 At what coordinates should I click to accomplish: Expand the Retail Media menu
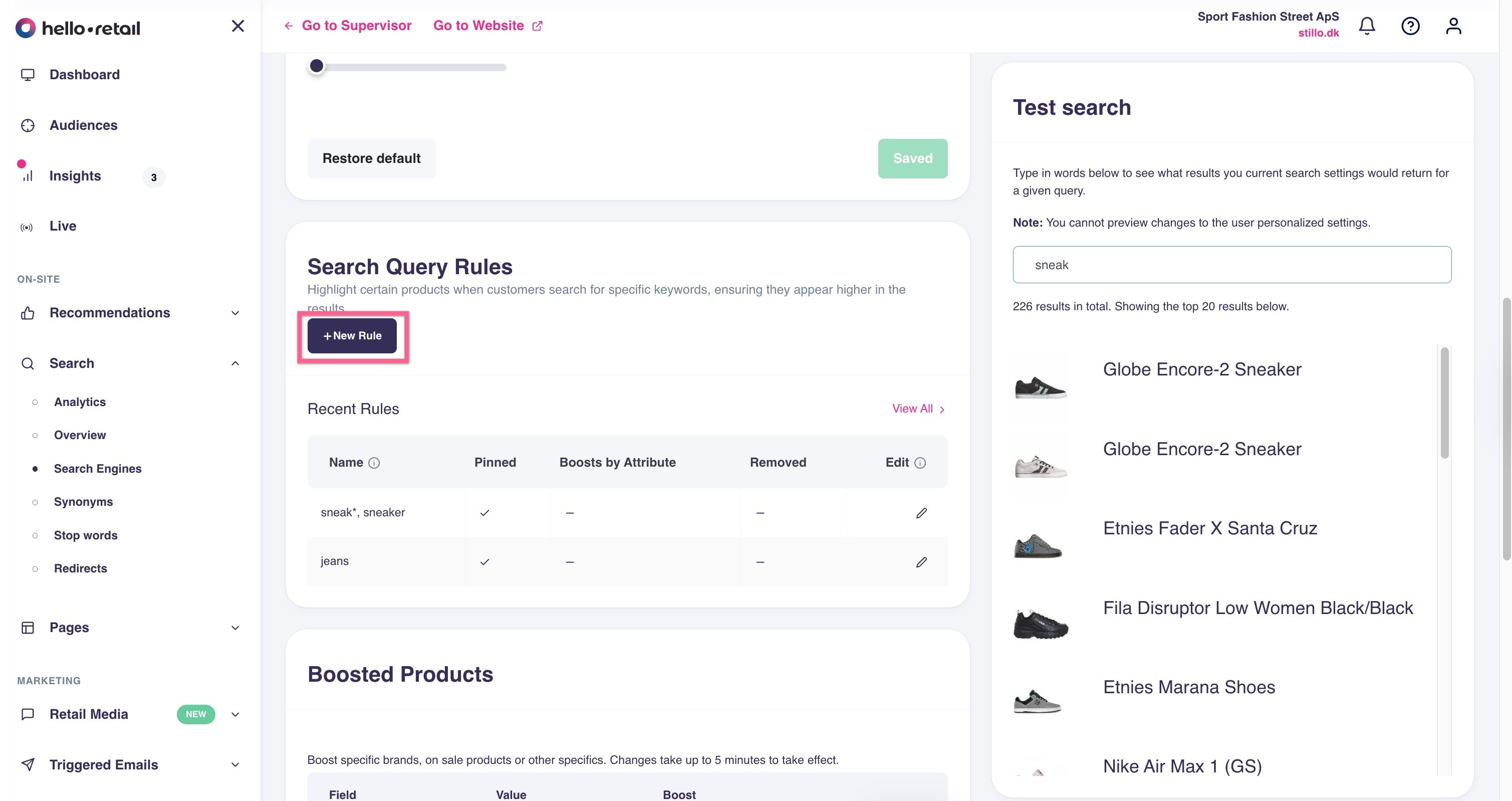[89, 714]
